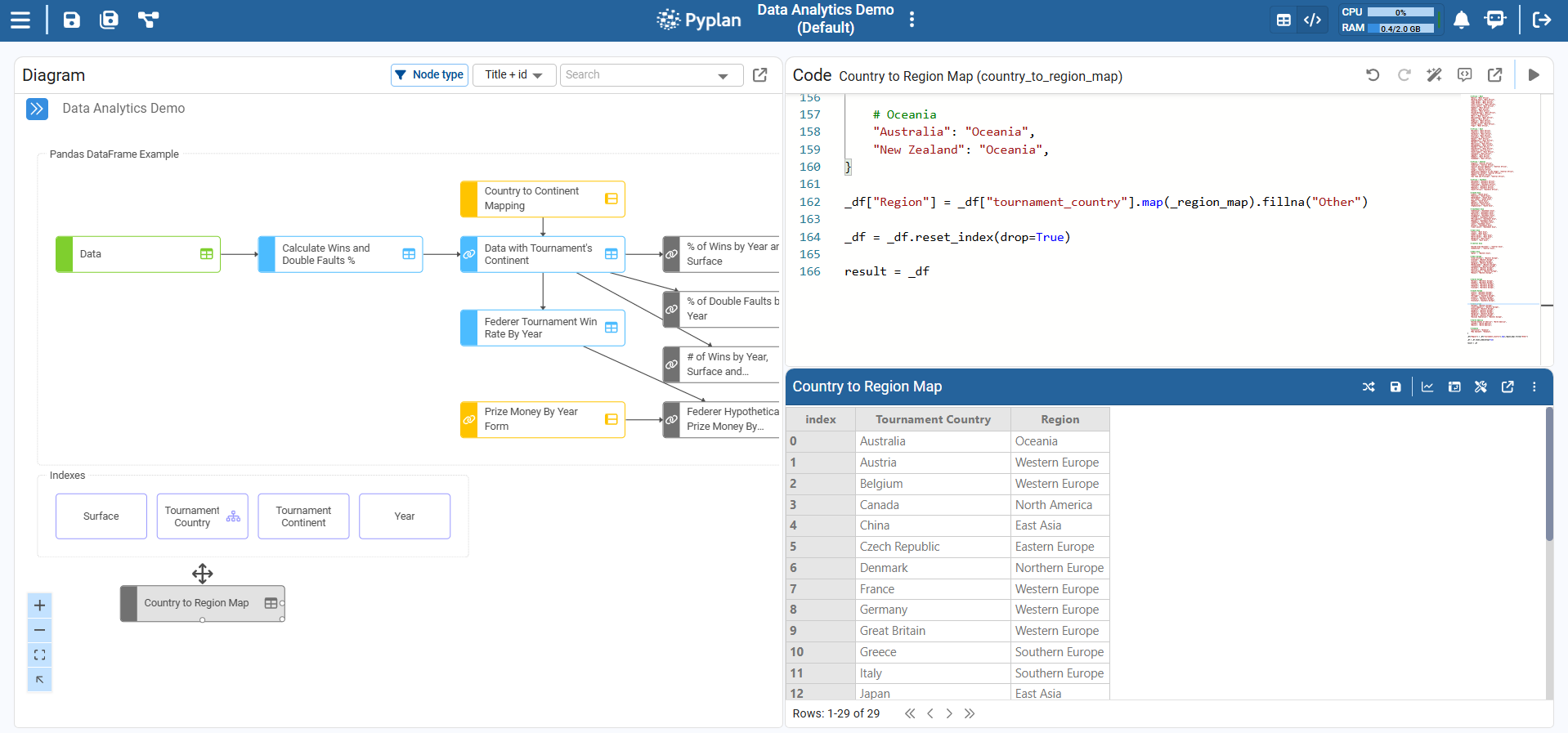Go to next page of rows
The image size is (1568, 733).
coord(949,713)
